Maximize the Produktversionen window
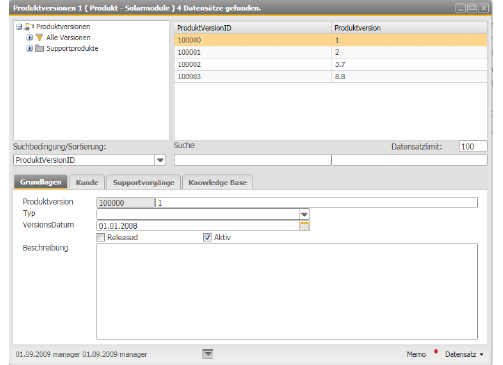Viewport: 503px width, 365px height. (x=472, y=8)
